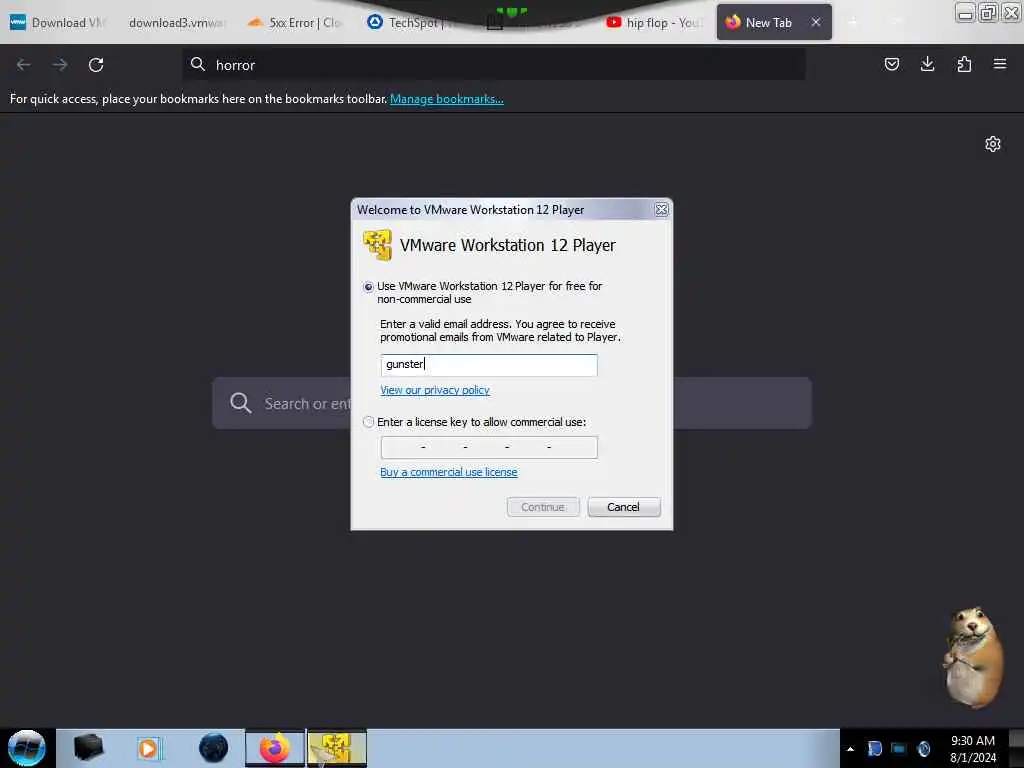Go back in Firefox

[x=24, y=65]
